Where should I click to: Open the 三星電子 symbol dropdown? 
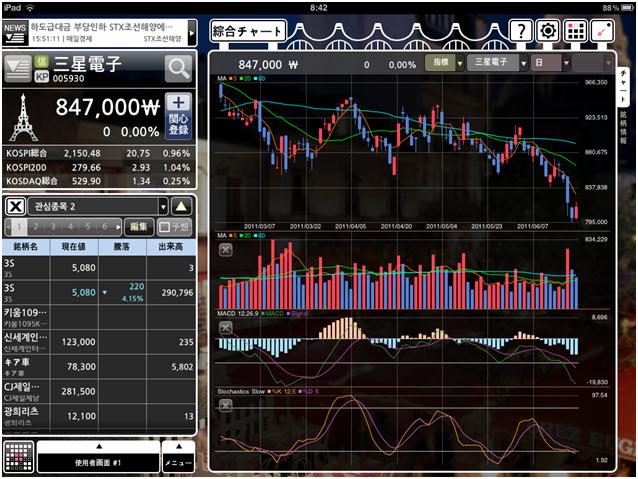coord(497,63)
